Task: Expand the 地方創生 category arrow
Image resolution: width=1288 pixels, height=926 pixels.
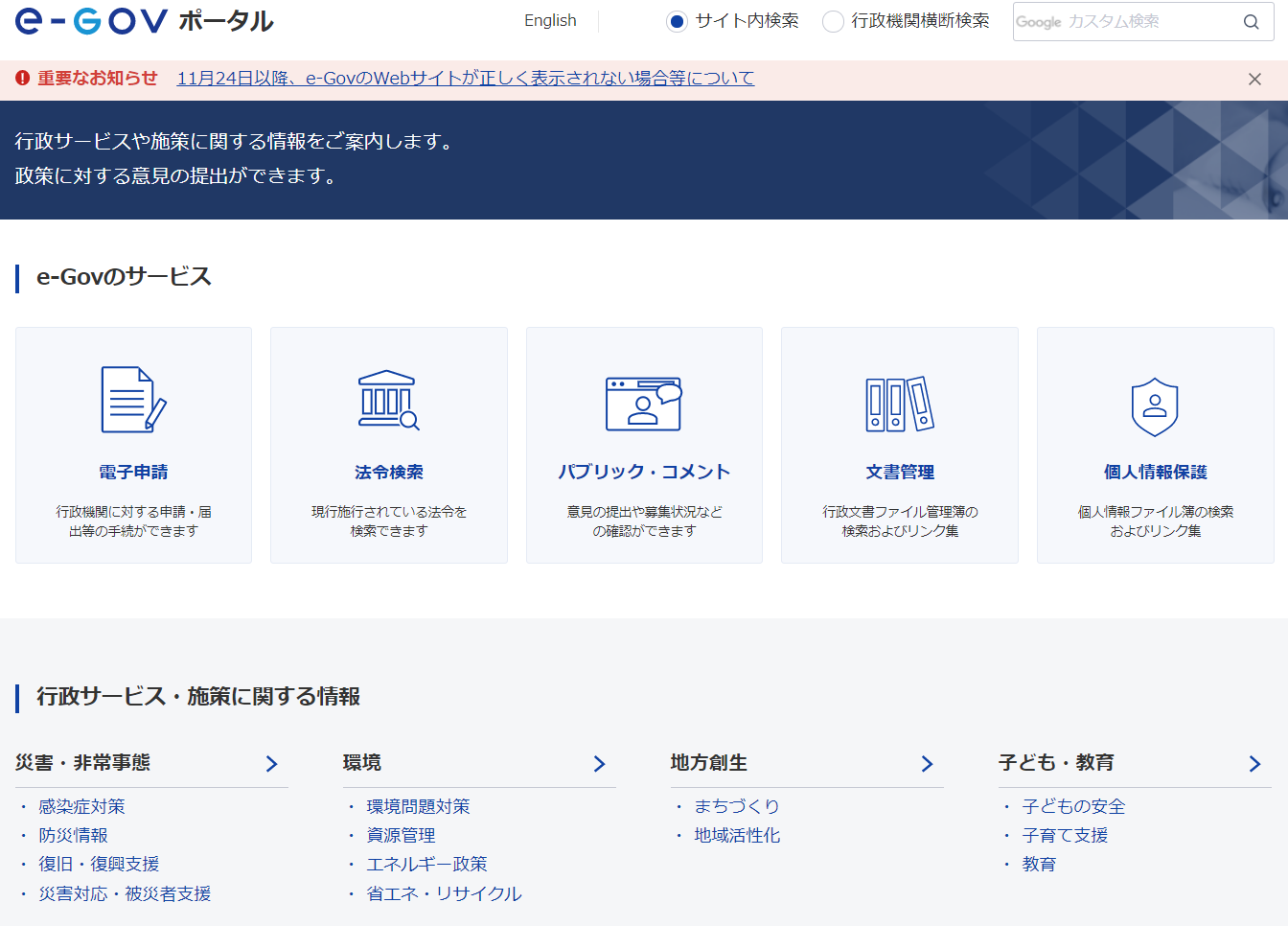Action: pyautogui.click(x=927, y=764)
